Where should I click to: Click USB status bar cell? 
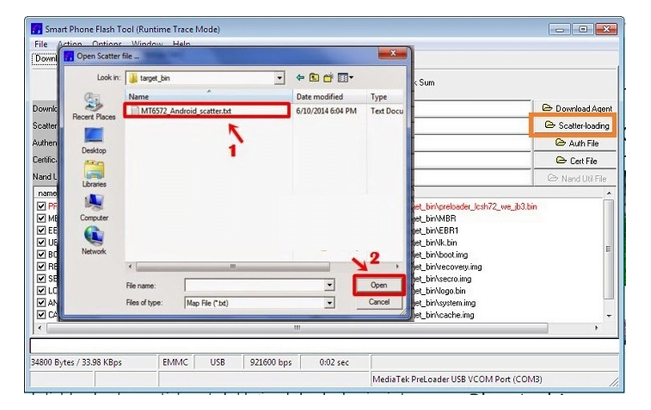coord(218,362)
